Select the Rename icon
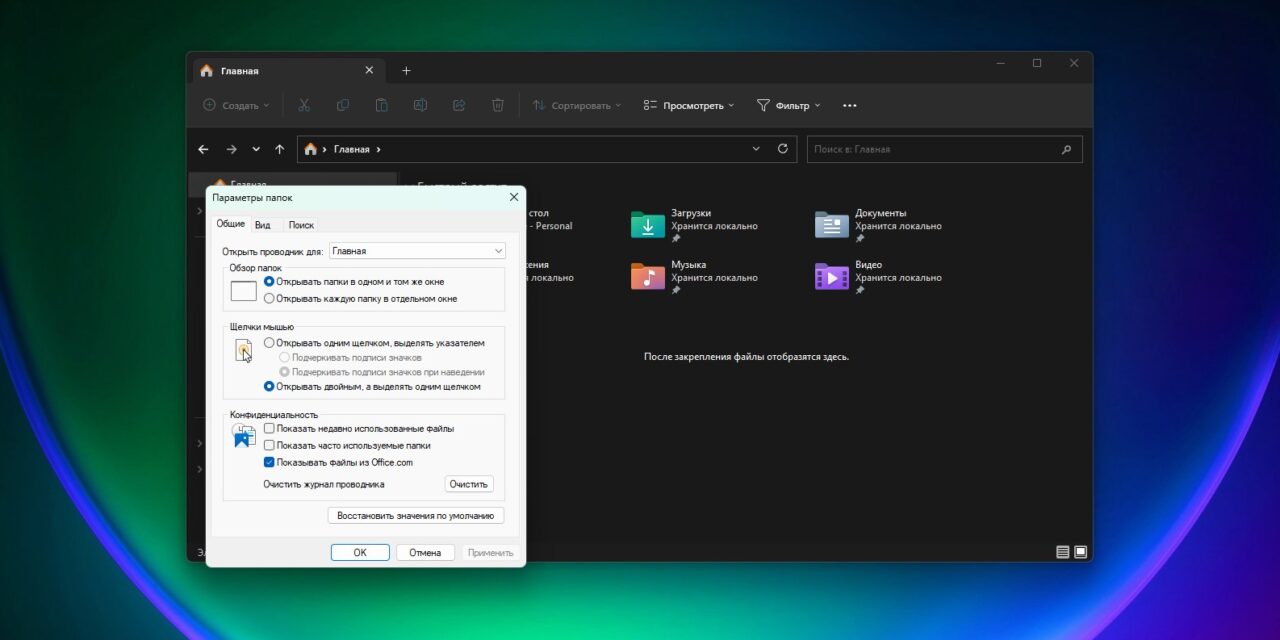Image resolution: width=1280 pixels, height=640 pixels. click(420, 105)
